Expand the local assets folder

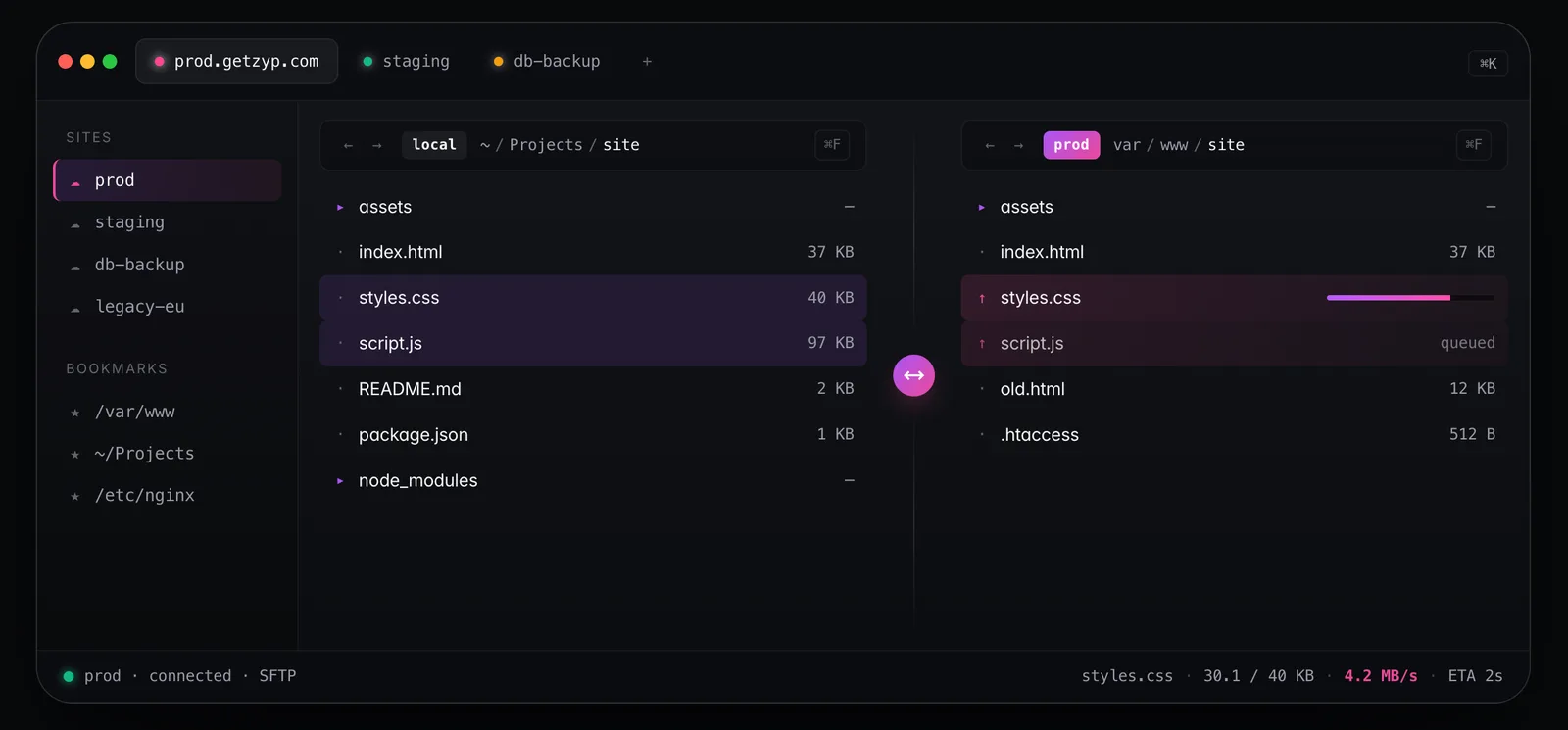(x=340, y=207)
